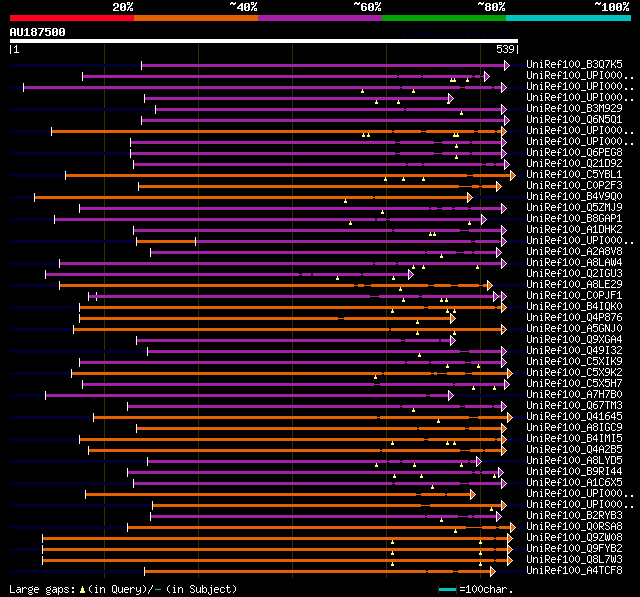Open hit UniRef100_C5YBL1
Image resolution: width=640 pixels, height=597 pixels.
pos(574,174)
